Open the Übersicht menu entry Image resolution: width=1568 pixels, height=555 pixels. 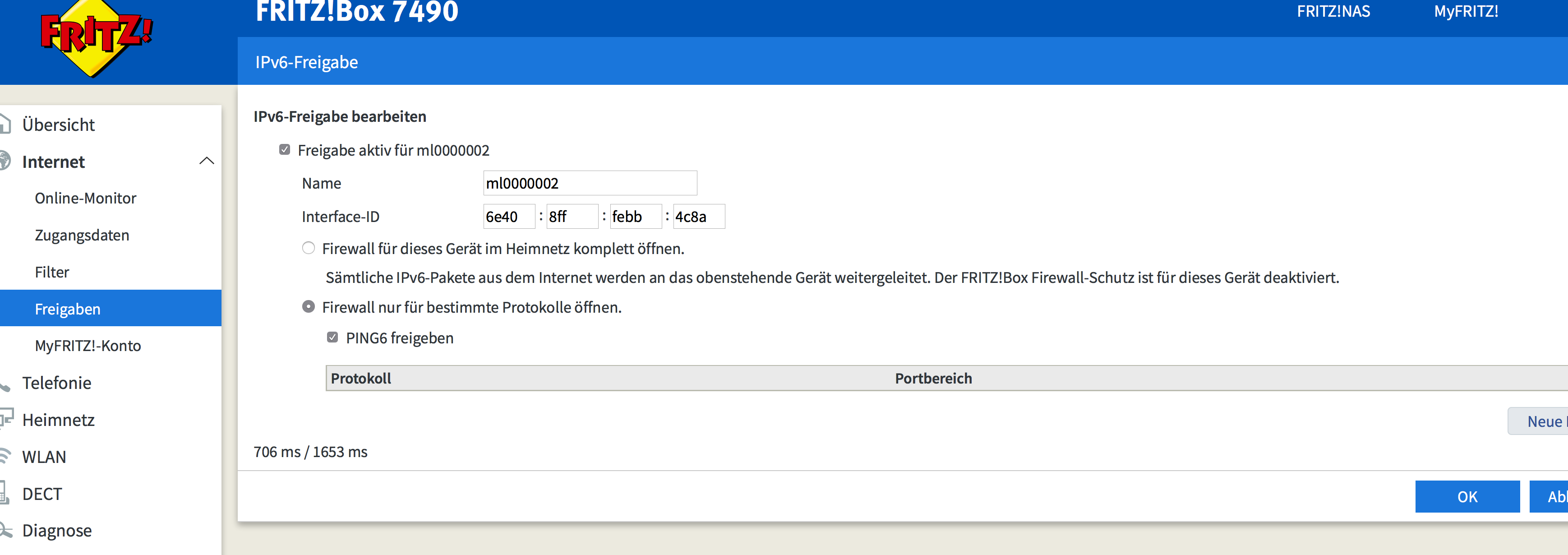click(x=59, y=125)
